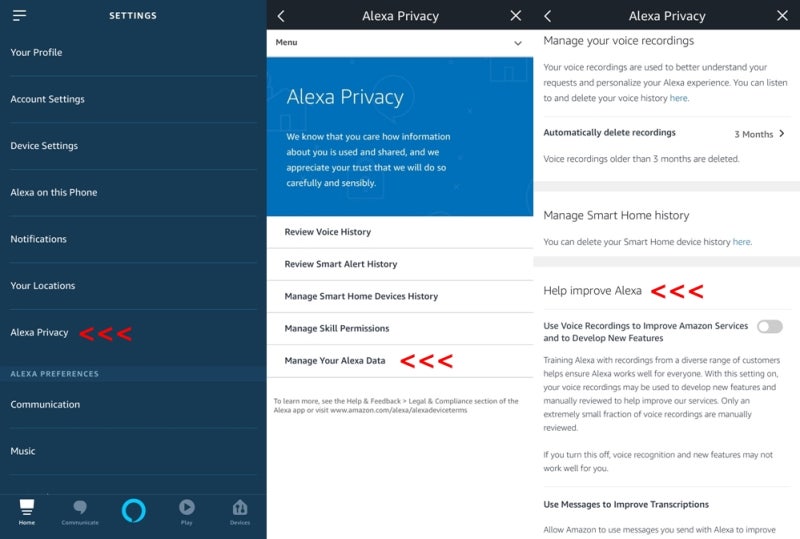The height and width of the screenshot is (539, 800).
Task: Click the Help improve Alexa heading
Action: (592, 291)
